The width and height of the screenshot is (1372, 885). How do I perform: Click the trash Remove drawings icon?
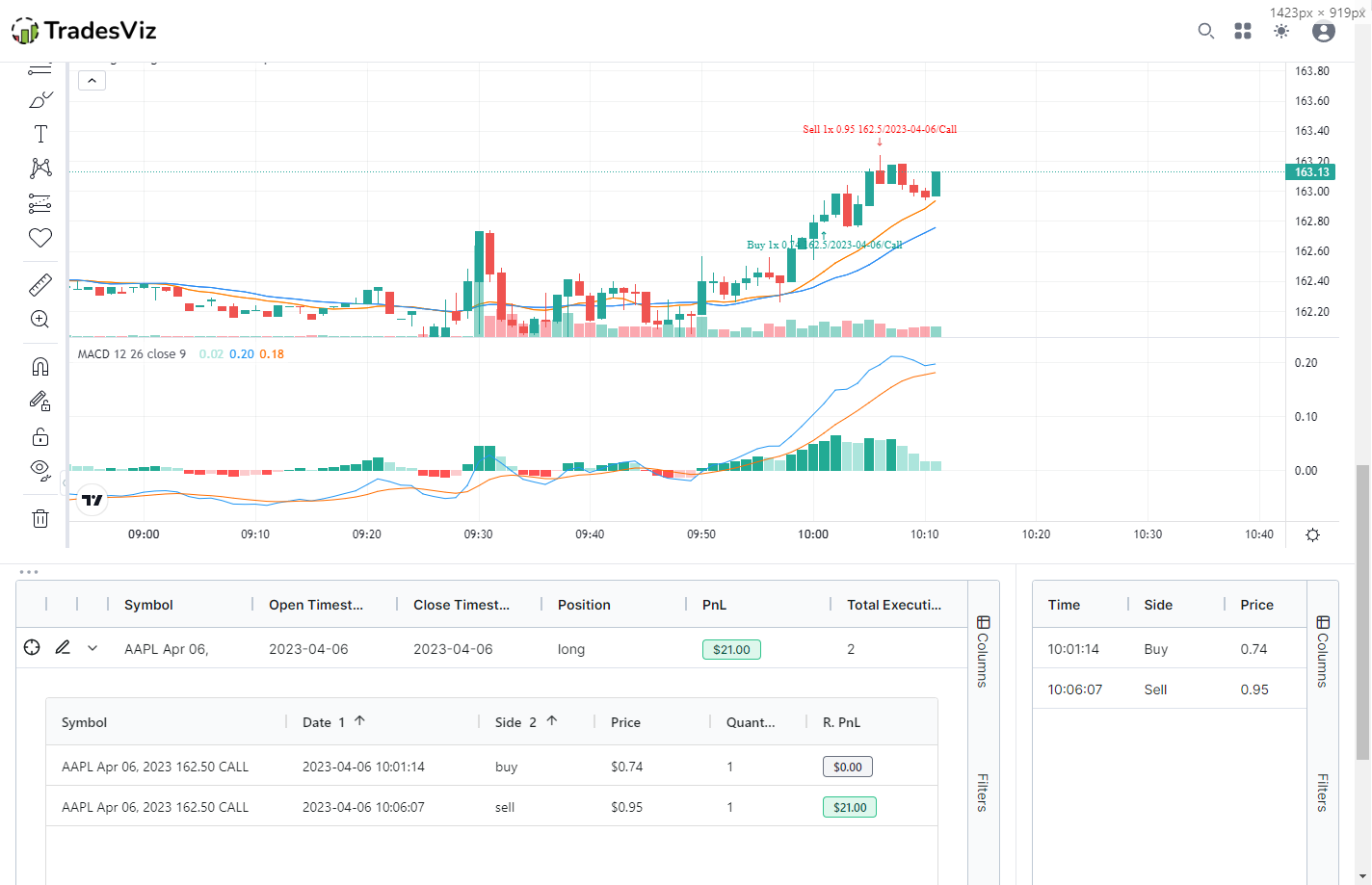click(x=40, y=519)
